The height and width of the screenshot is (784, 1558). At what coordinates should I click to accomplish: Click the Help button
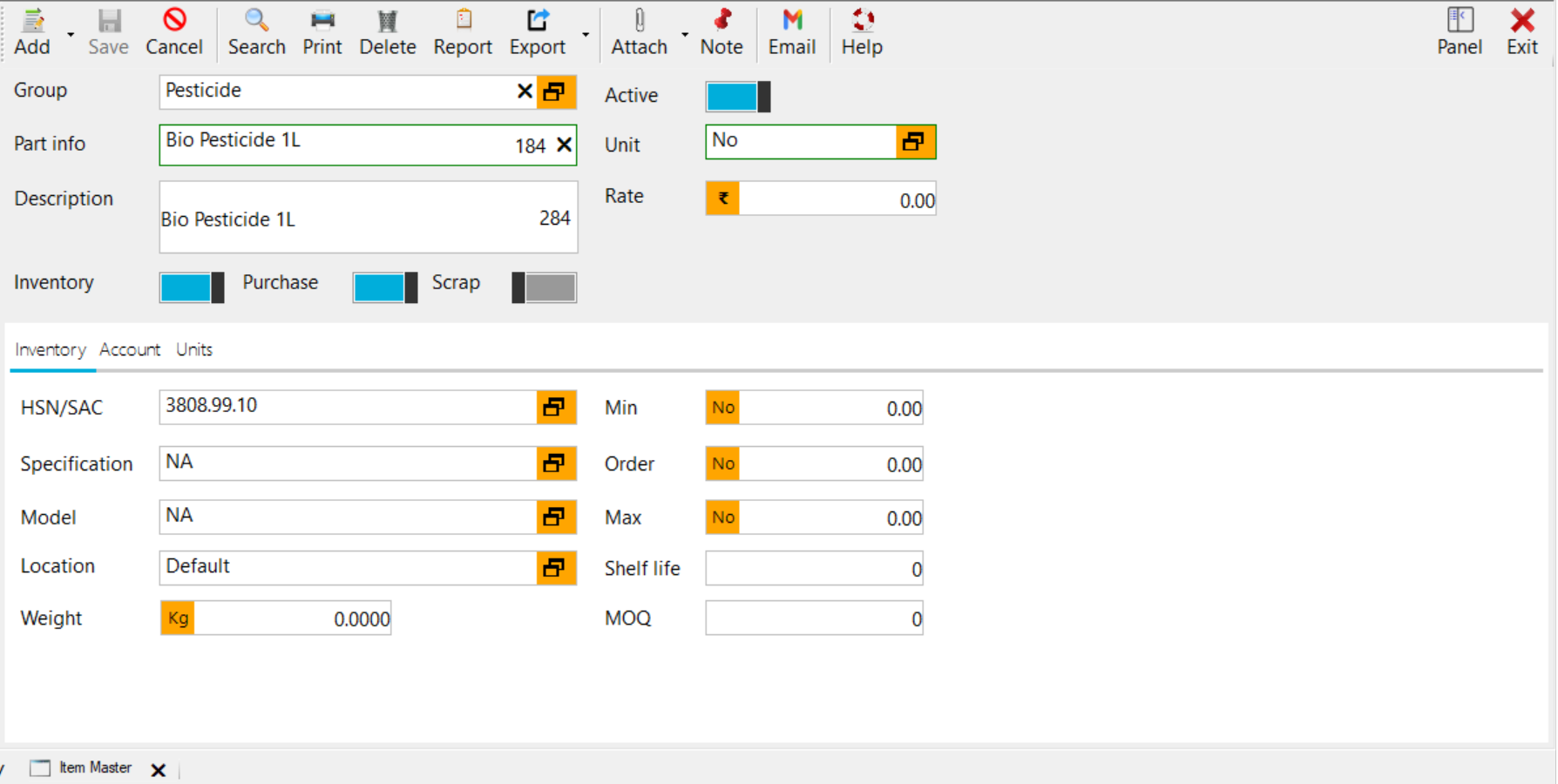coord(861,30)
